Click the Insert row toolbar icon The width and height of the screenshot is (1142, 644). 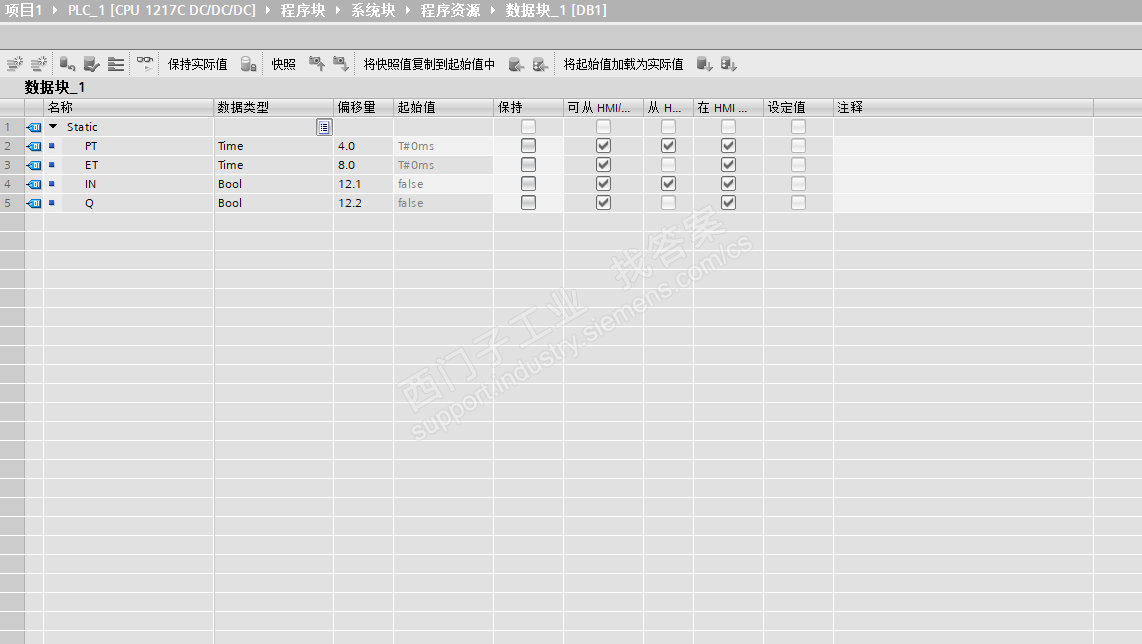[x=15, y=64]
